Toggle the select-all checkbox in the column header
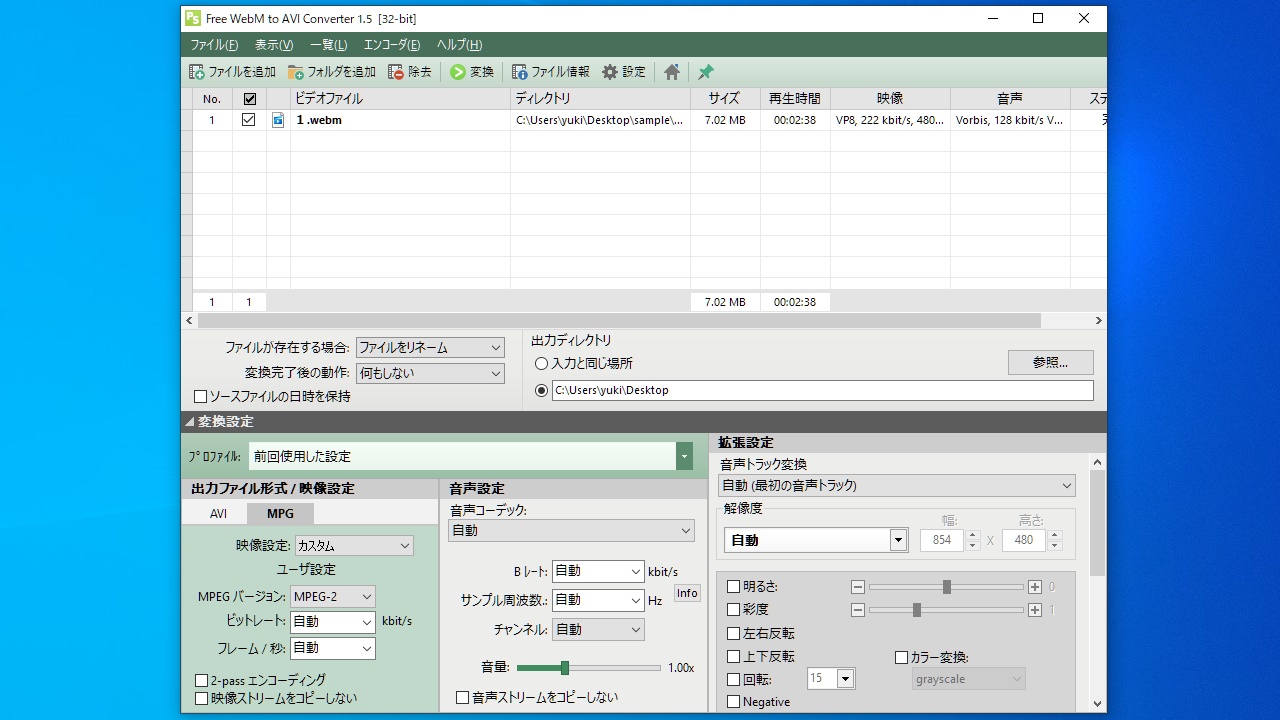 click(x=250, y=99)
